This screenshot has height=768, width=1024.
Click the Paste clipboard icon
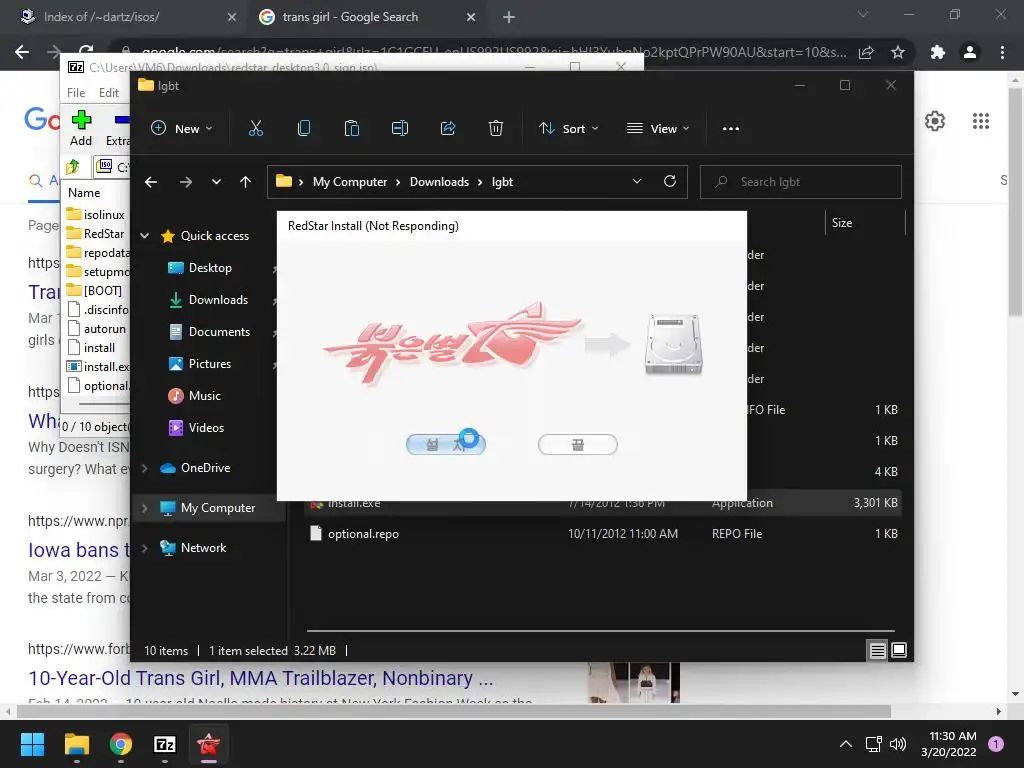[351, 129]
